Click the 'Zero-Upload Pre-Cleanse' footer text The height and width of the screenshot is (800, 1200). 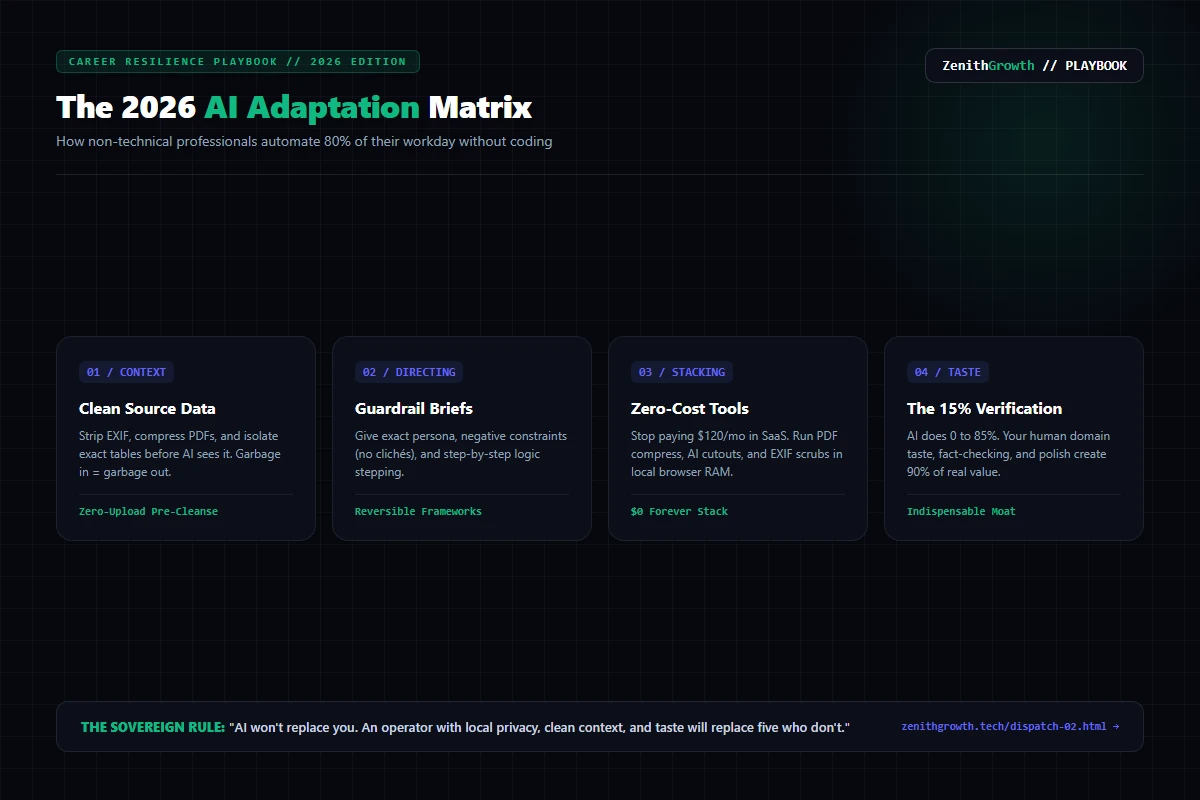[148, 511]
